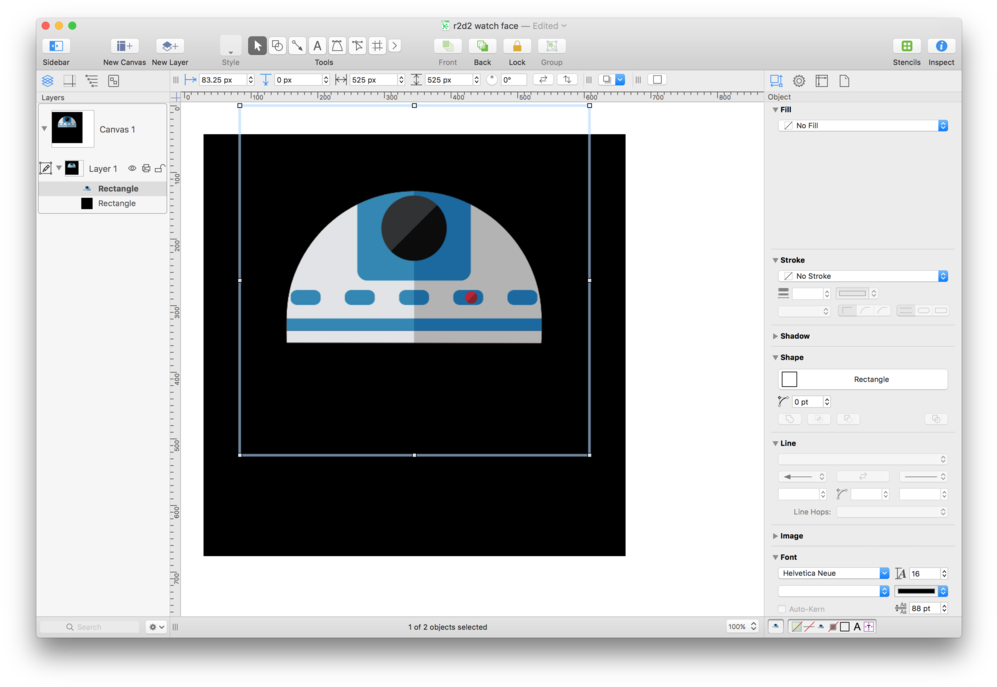Screen dimensions: 997x687
Task: Step the corner radius 0 pt value
Action: [827, 402]
